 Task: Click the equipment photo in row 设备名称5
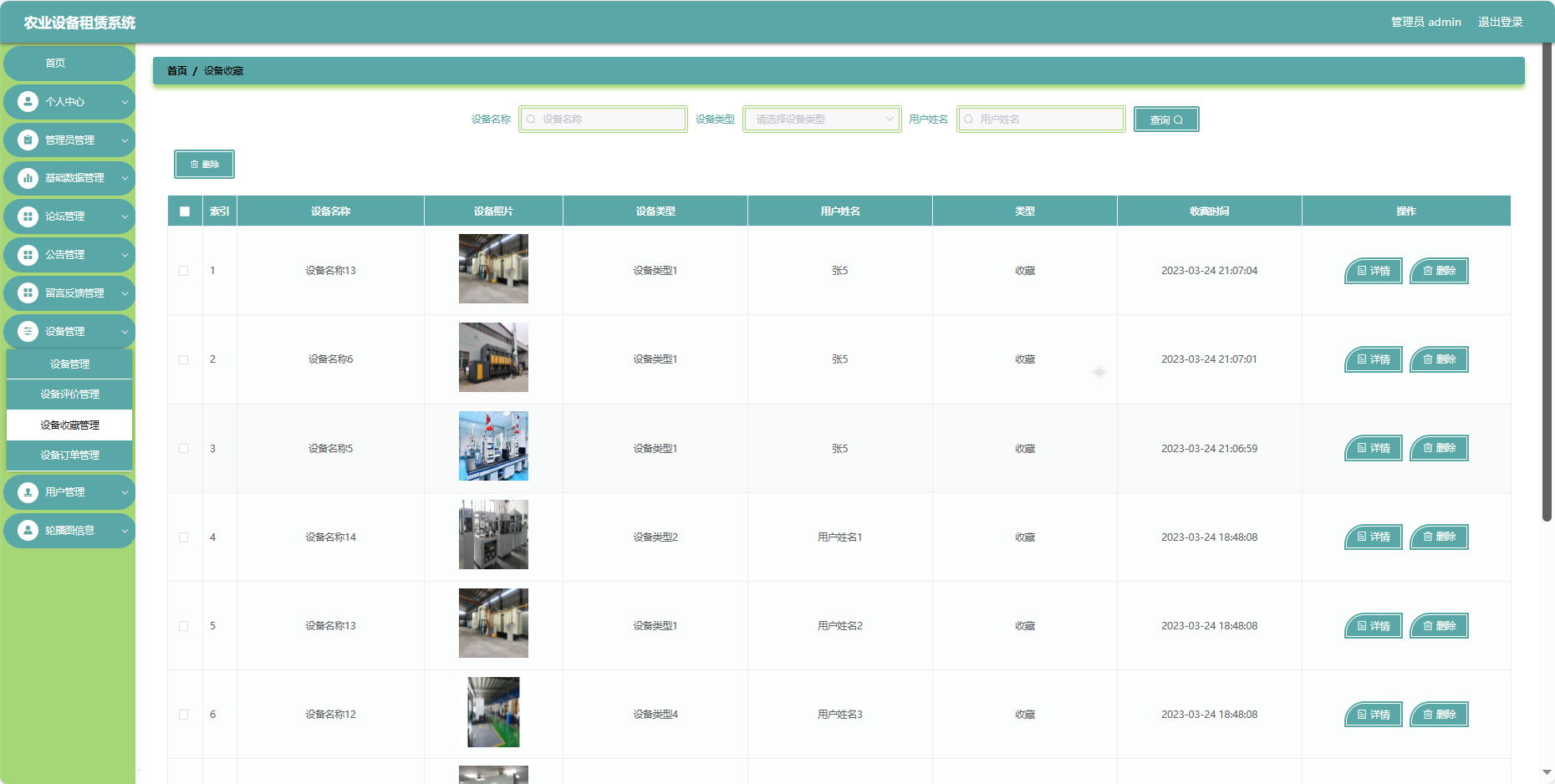point(493,445)
